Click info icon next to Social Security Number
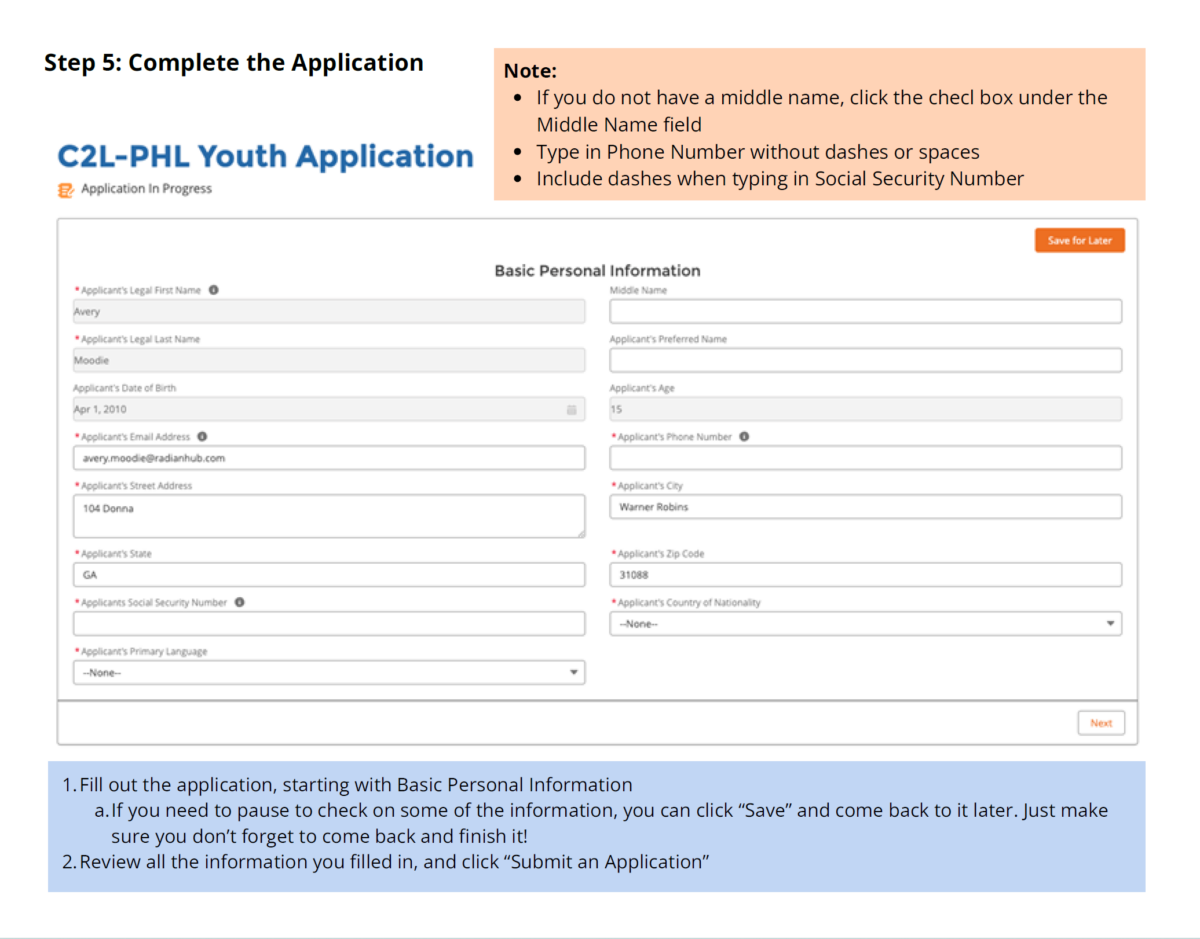1200x939 pixels. [240, 603]
